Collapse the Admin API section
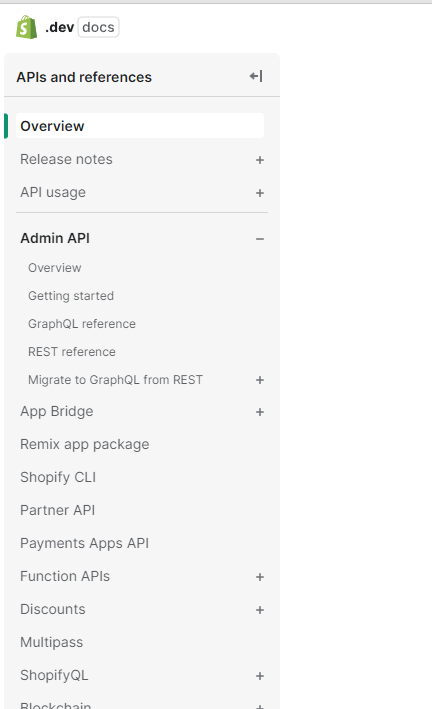This screenshot has width=432, height=709. point(260,239)
